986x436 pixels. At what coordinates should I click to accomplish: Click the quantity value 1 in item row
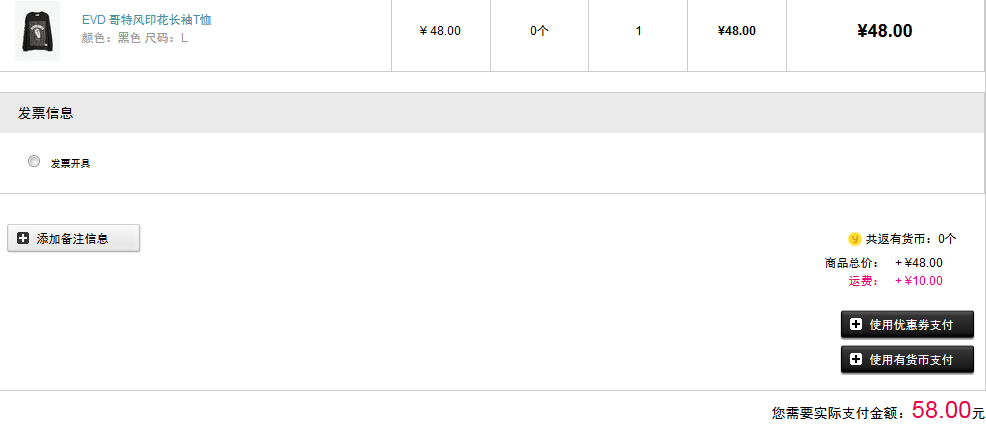point(639,31)
